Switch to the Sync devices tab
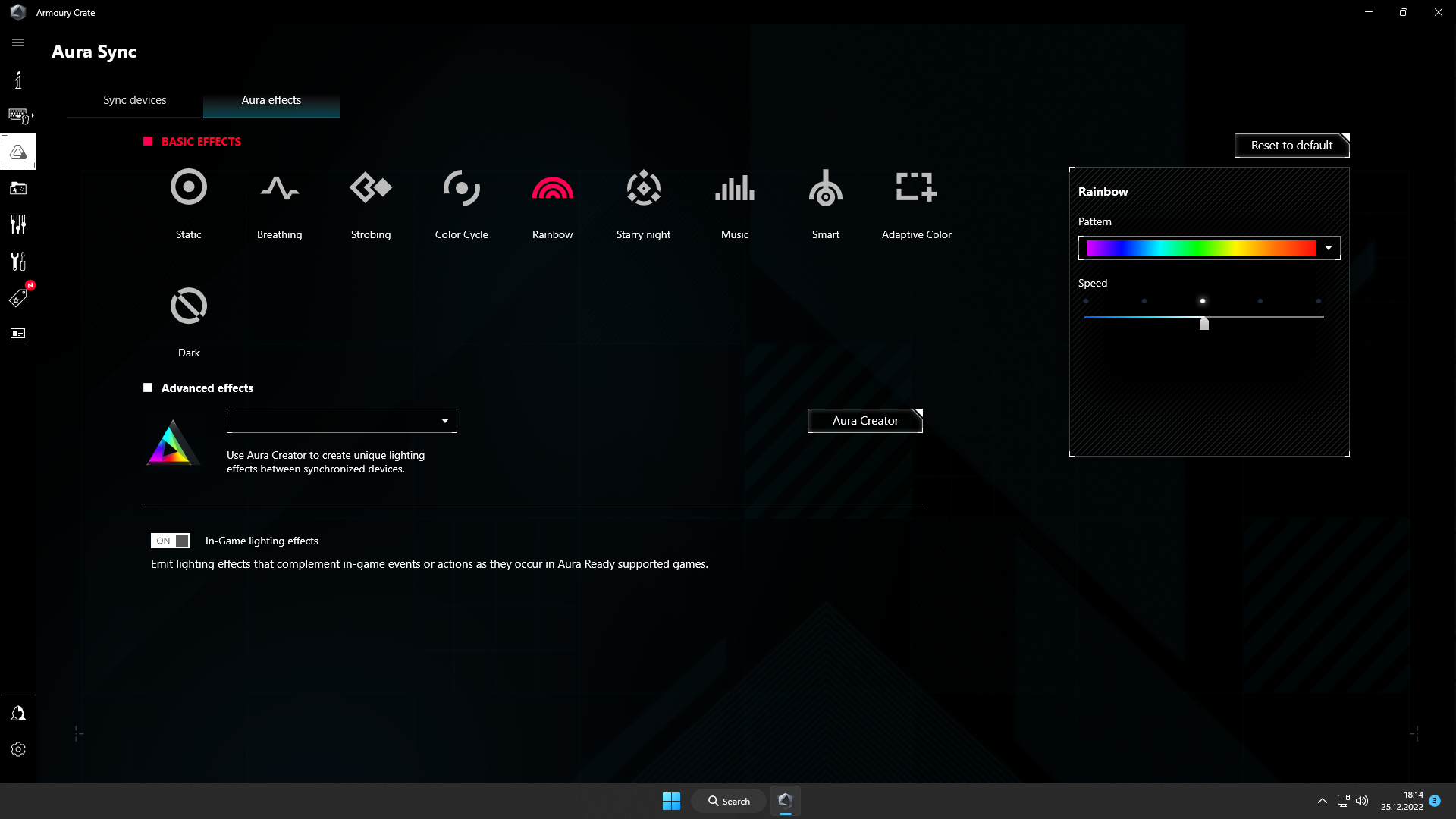Image resolution: width=1456 pixels, height=819 pixels. click(x=134, y=99)
